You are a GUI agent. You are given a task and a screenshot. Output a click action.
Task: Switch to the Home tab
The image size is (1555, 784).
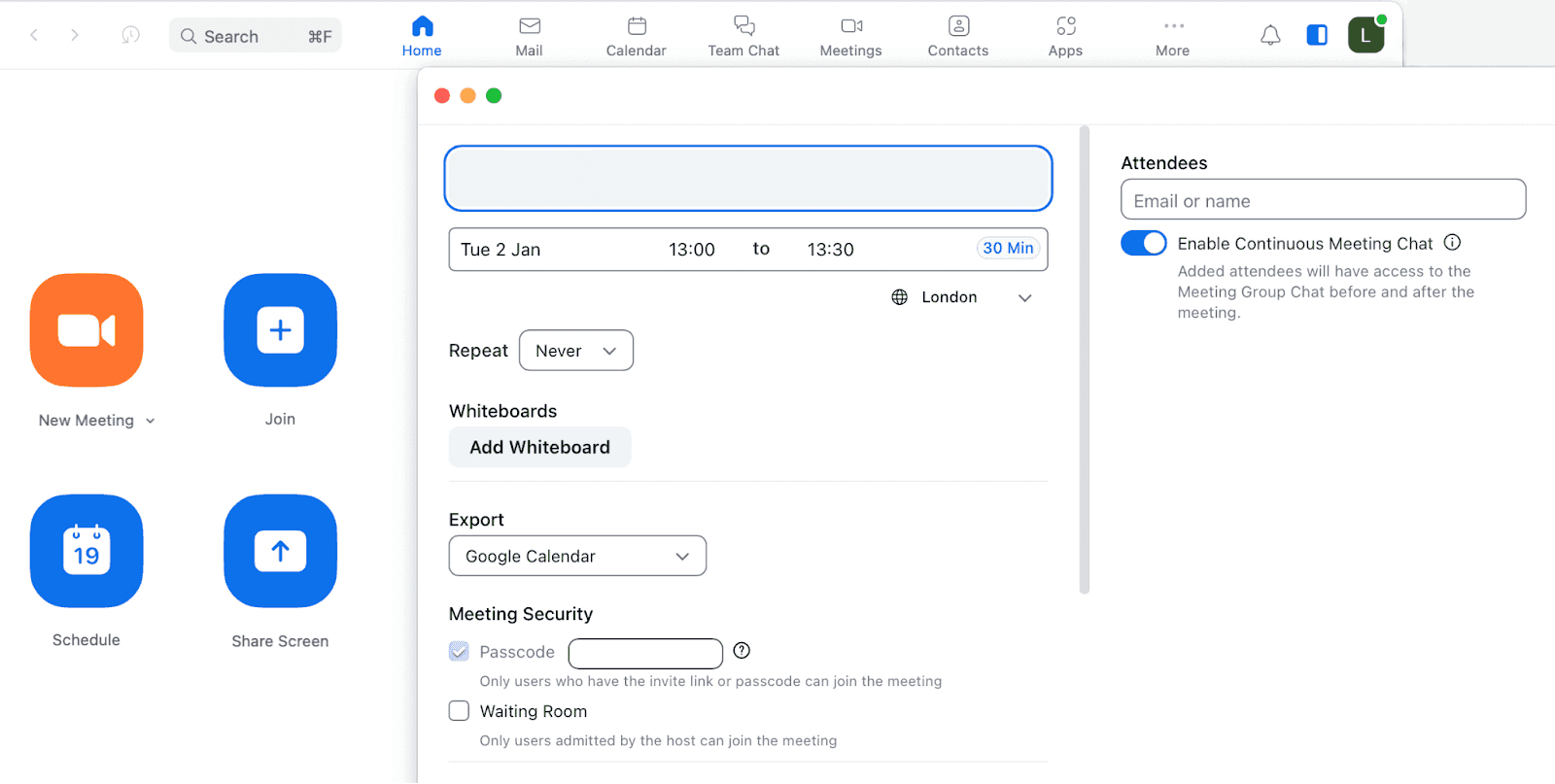[422, 36]
